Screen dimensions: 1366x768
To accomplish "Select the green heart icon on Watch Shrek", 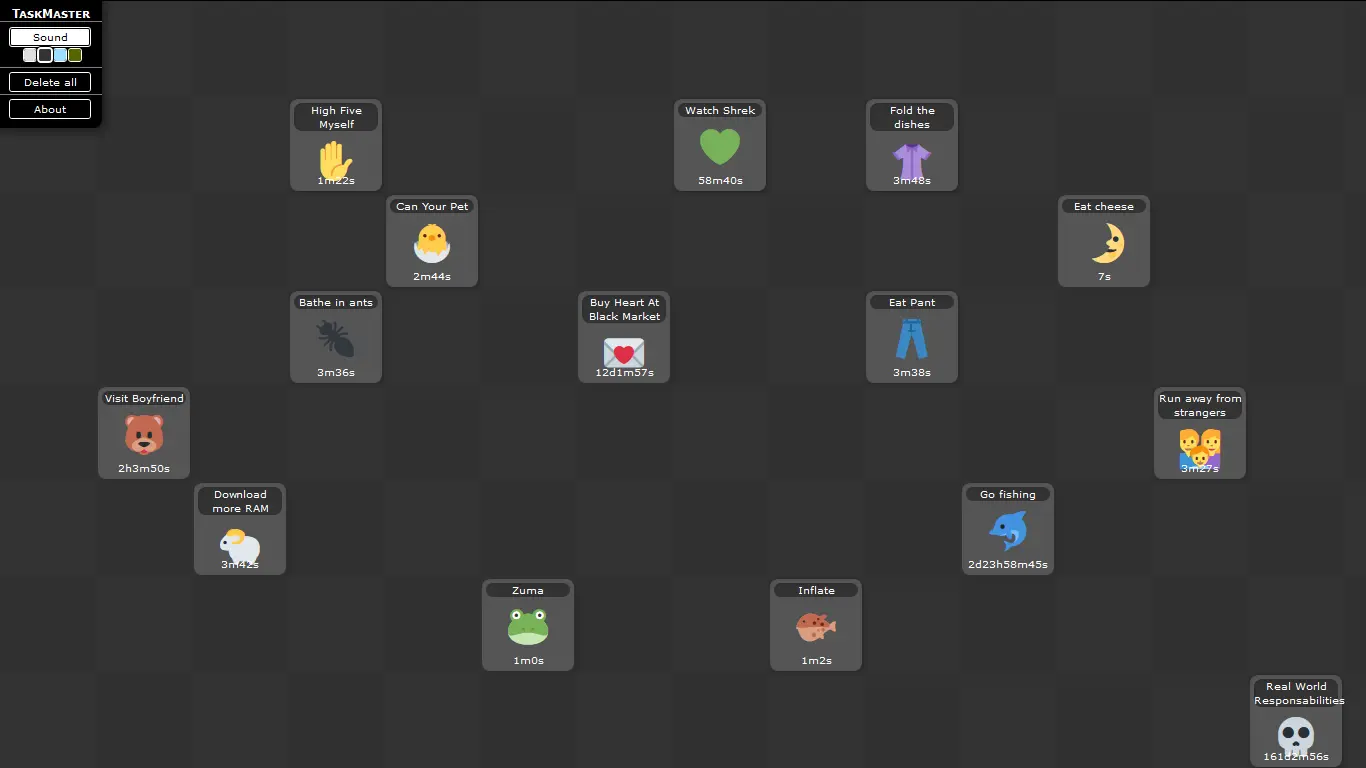I will click(x=720, y=147).
